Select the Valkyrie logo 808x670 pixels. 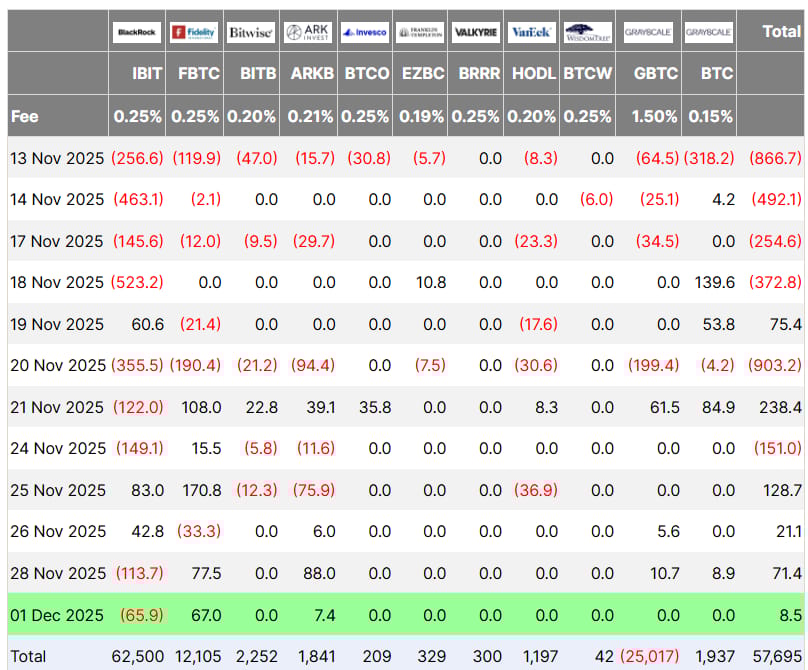pyautogui.click(x=476, y=32)
